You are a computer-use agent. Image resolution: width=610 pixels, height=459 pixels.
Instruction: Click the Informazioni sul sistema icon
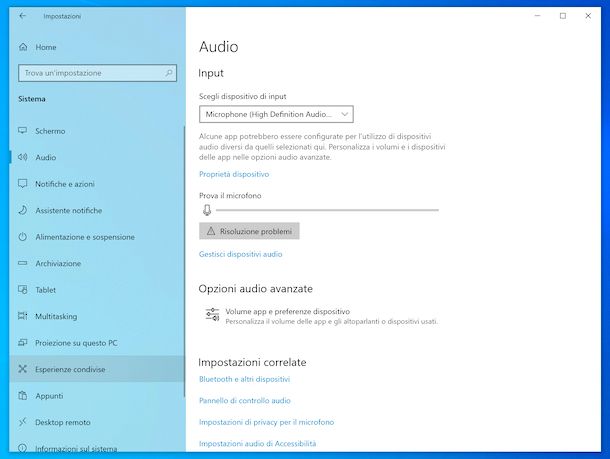[23, 448]
